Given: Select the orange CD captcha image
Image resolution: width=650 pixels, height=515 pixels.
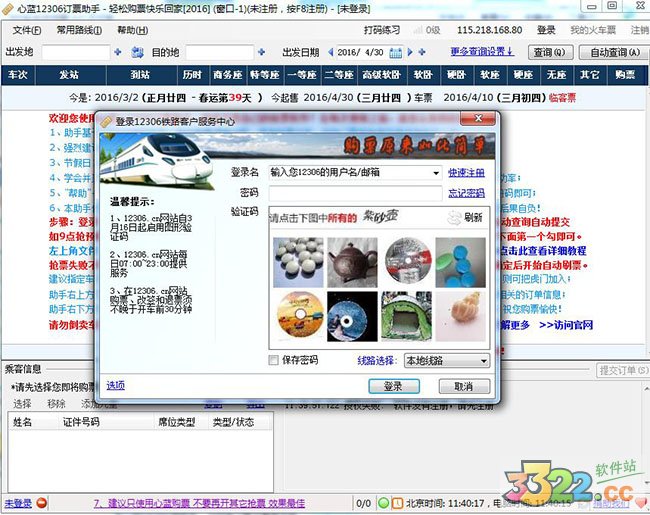Looking at the screenshot, I should coord(298,316).
